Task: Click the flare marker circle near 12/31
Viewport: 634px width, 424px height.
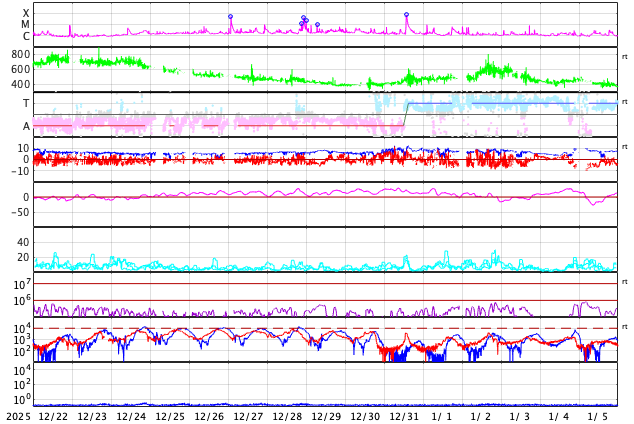Action: point(406,15)
